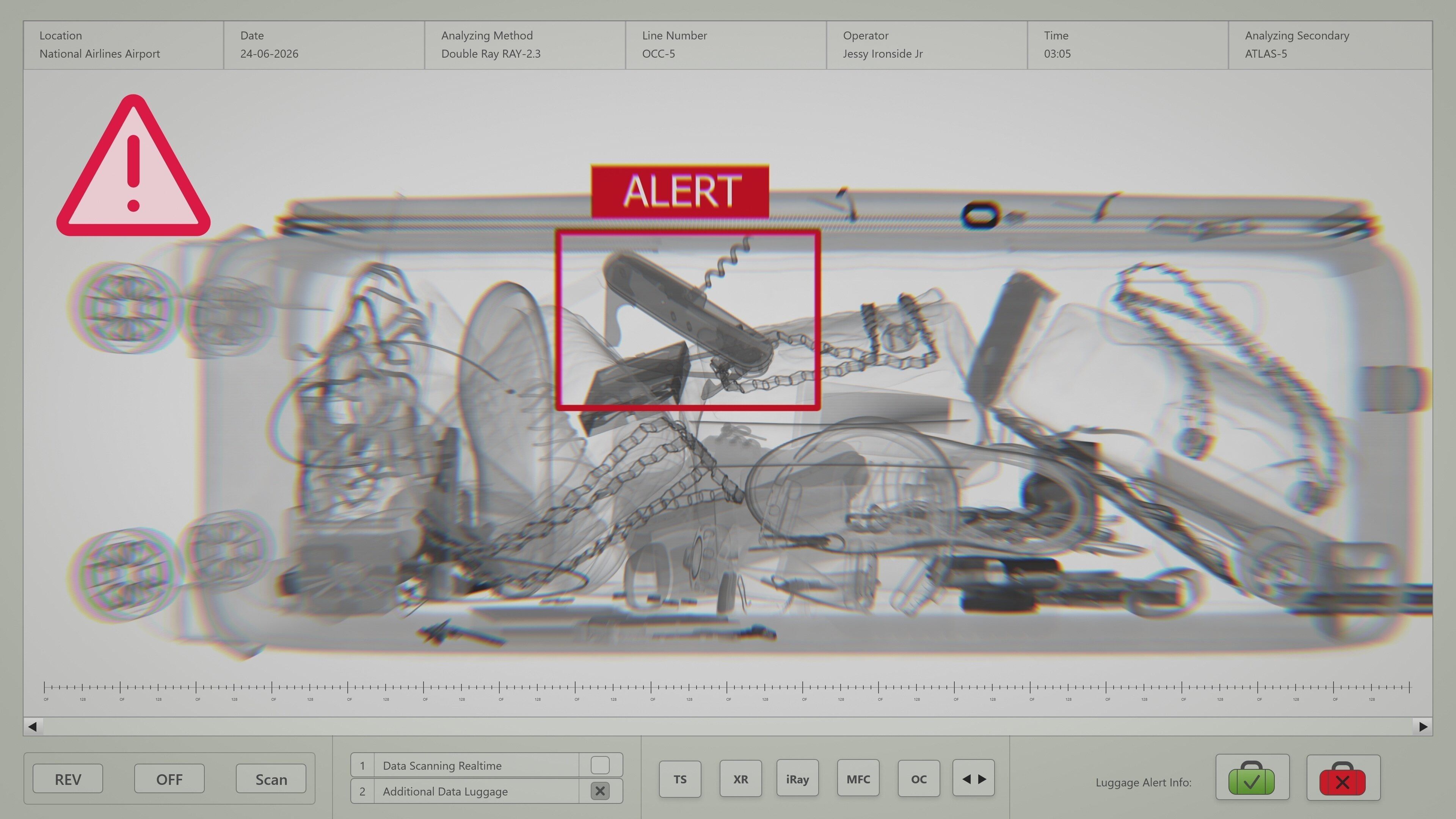
Task: Select the MFC mode button
Action: (858, 778)
